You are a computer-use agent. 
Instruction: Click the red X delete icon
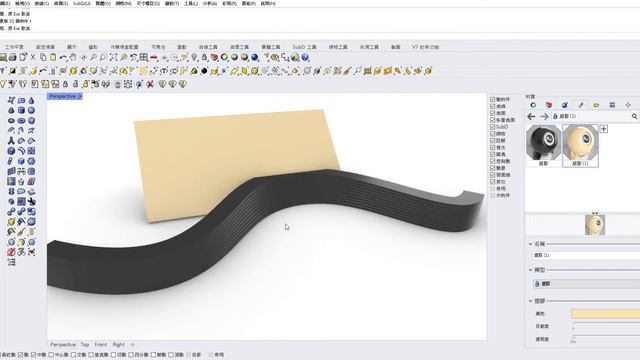tap(150, 84)
